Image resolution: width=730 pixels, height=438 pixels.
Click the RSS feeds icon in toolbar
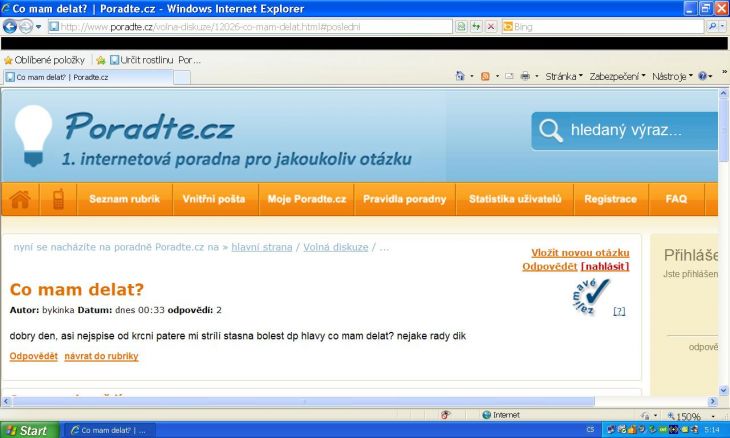click(485, 76)
